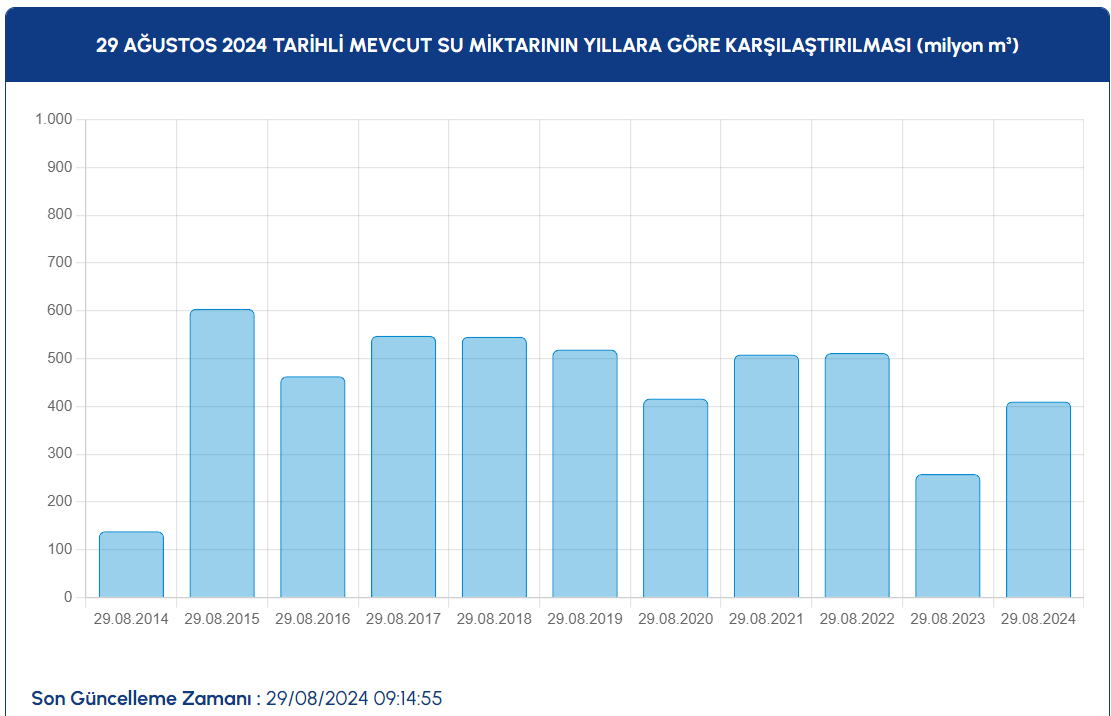The height and width of the screenshot is (716, 1111).
Task: Select the bar for 29.08.2017
Action: click(403, 467)
